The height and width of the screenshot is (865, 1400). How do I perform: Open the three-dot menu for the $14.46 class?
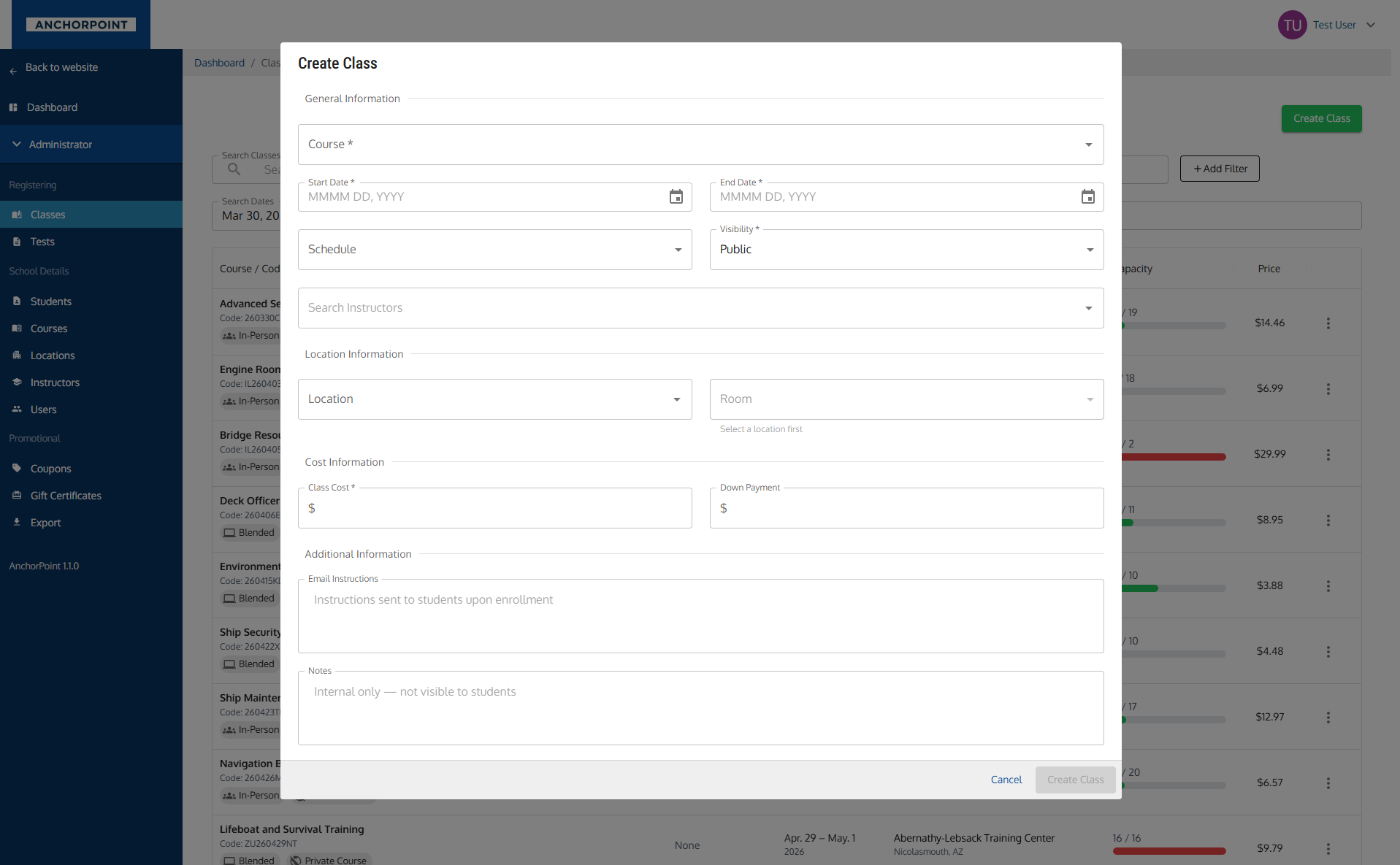click(1328, 323)
